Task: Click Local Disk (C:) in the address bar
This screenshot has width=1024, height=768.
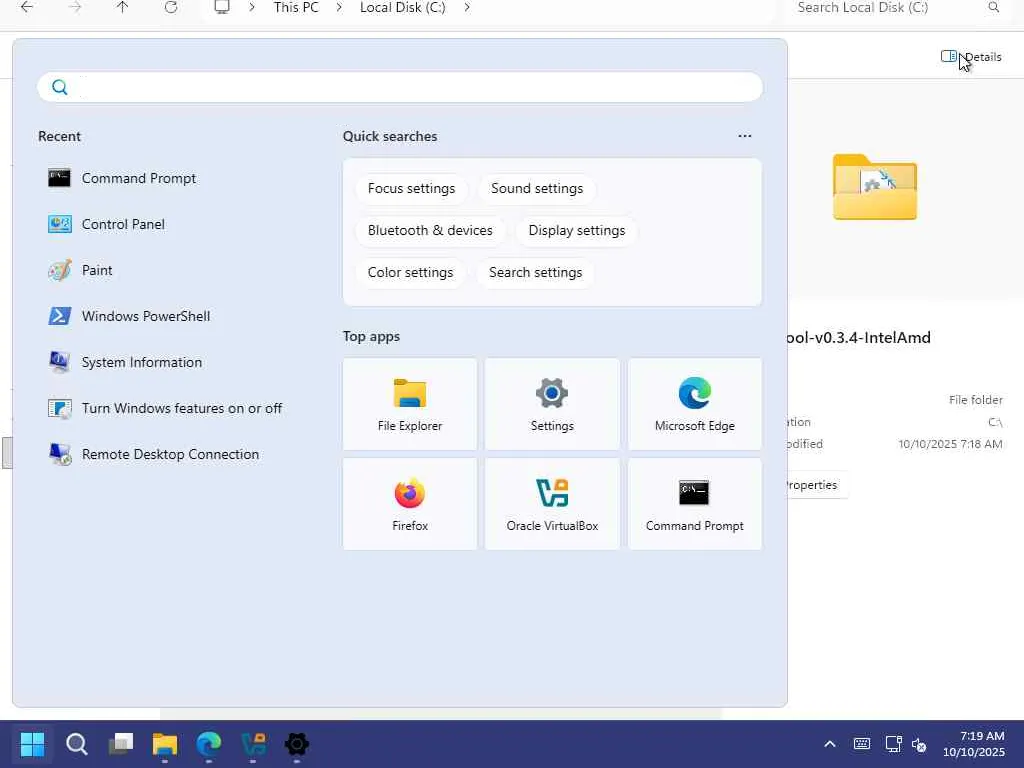Action: point(402,8)
